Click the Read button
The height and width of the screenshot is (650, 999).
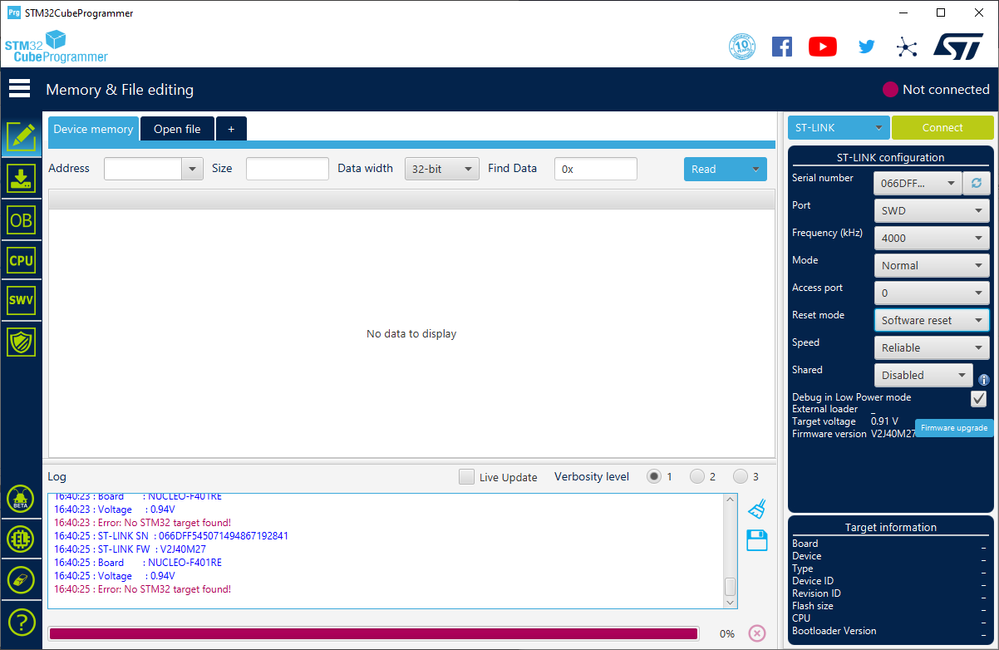pos(714,169)
